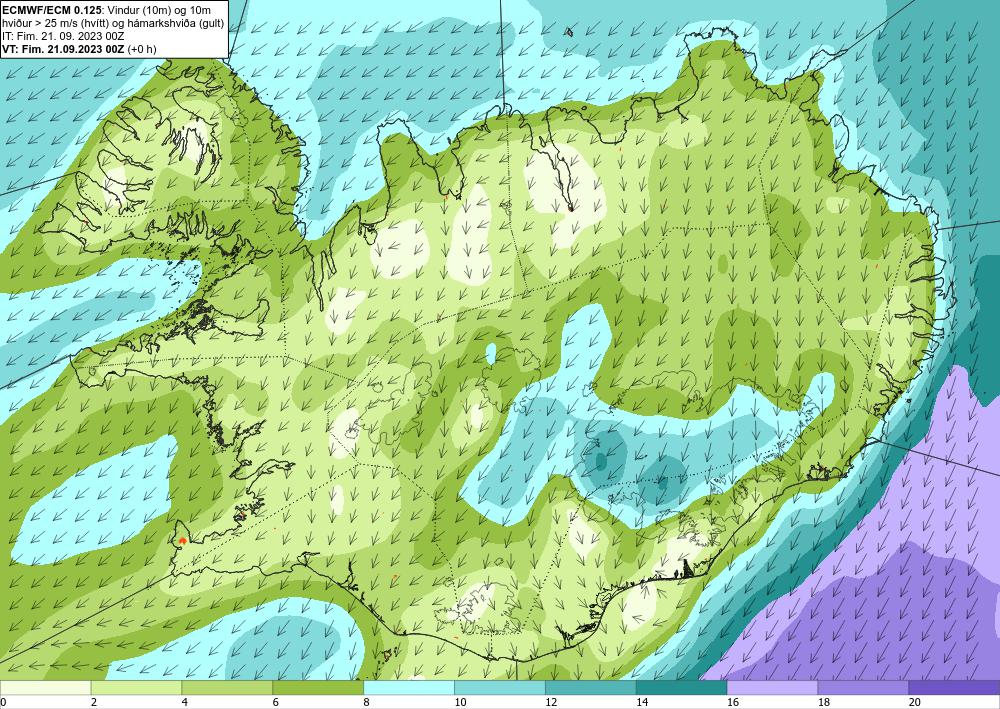Click the legend label "0"
The width and height of the screenshot is (1000, 709).
(3, 702)
